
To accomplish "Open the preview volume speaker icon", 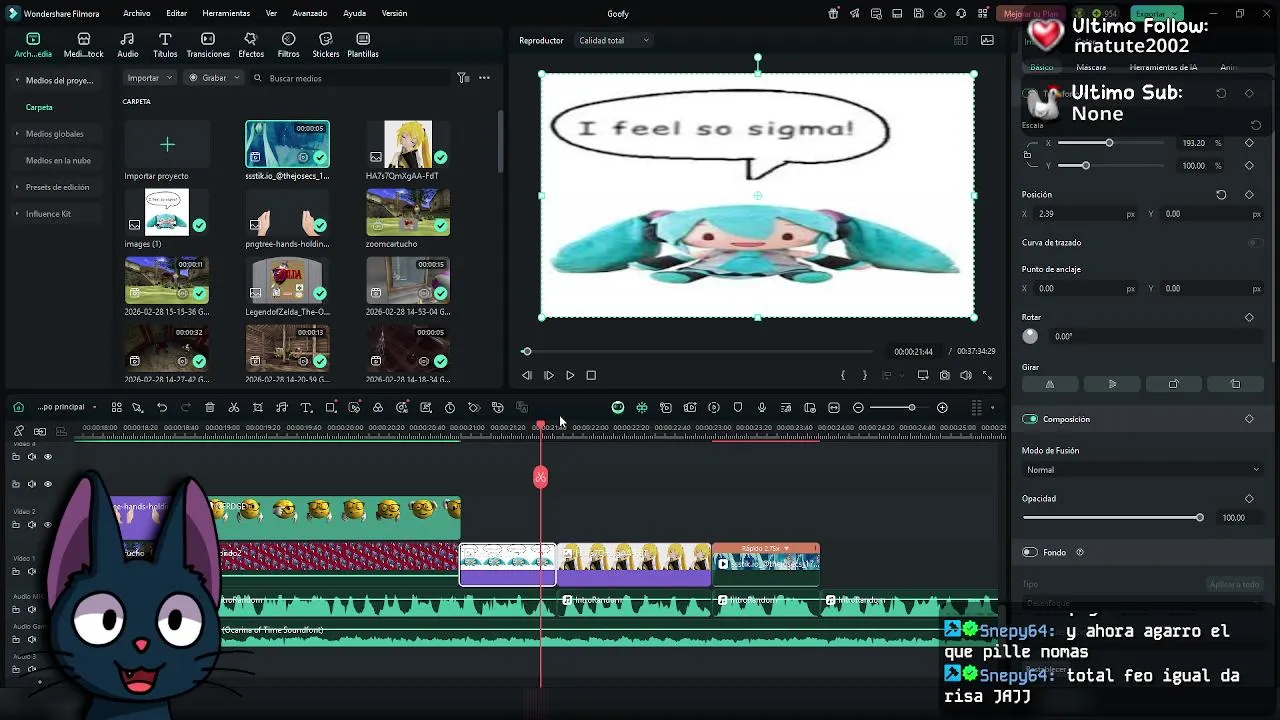I will pos(966,376).
